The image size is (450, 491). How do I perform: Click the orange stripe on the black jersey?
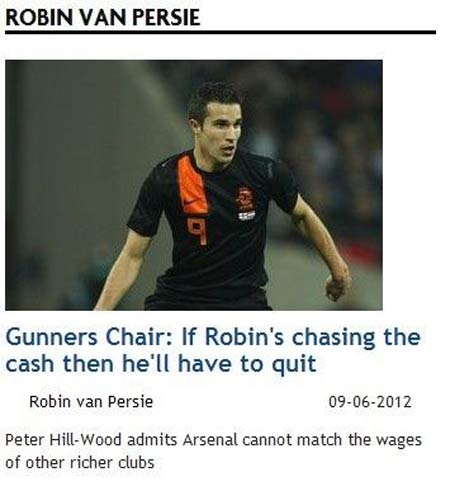[x=192, y=185]
